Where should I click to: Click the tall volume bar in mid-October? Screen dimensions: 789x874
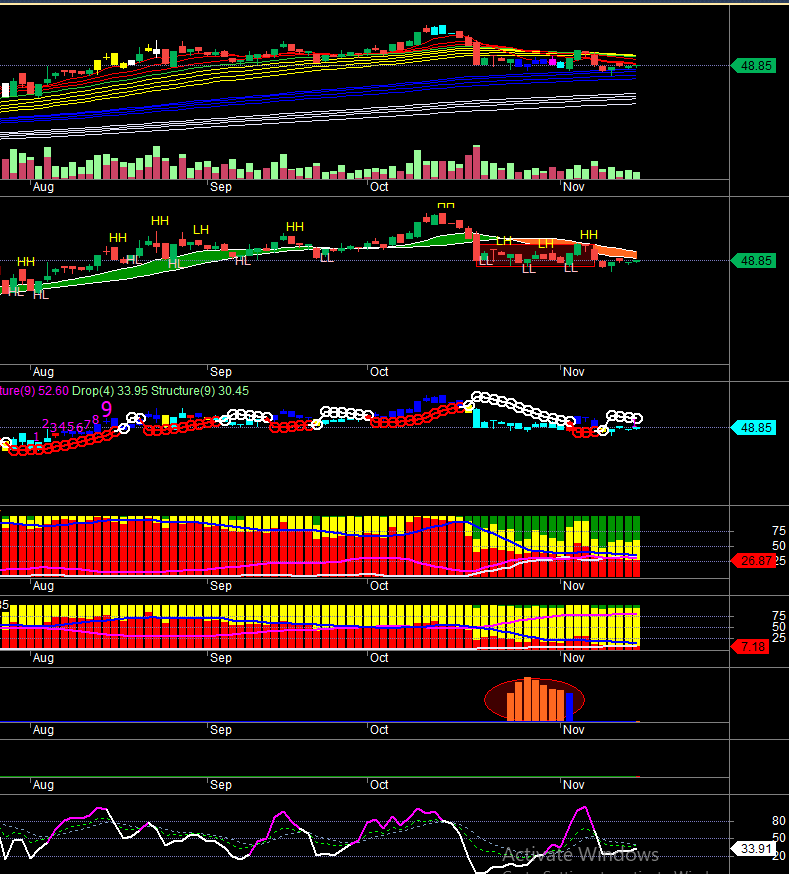pyautogui.click(x=476, y=162)
